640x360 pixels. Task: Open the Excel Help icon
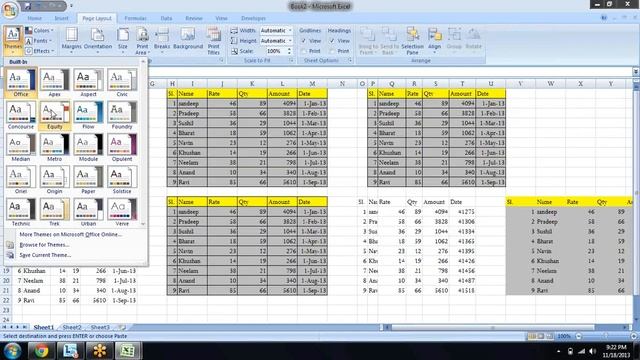[604, 18]
